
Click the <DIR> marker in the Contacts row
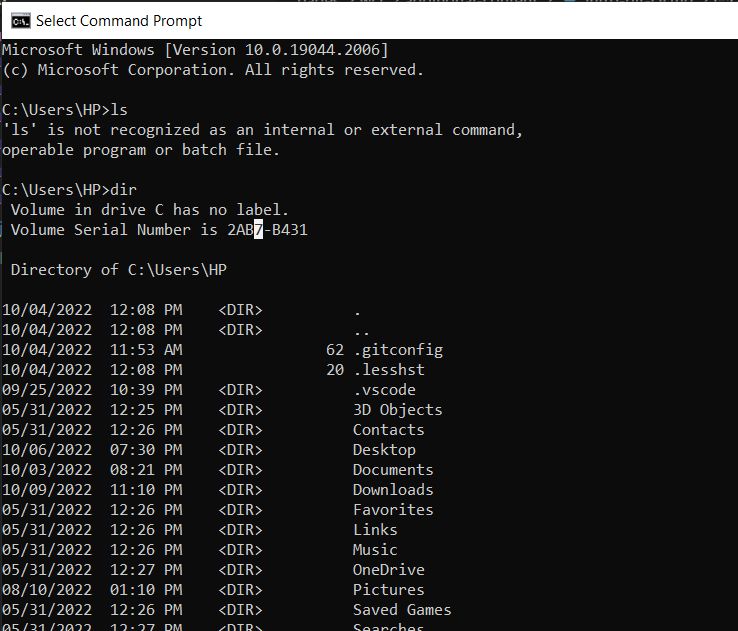(240, 430)
